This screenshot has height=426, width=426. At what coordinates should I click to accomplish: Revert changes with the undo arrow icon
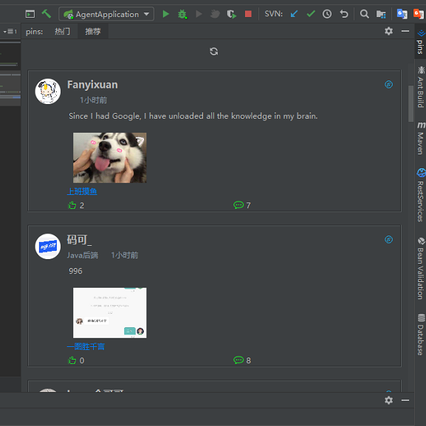(x=344, y=14)
